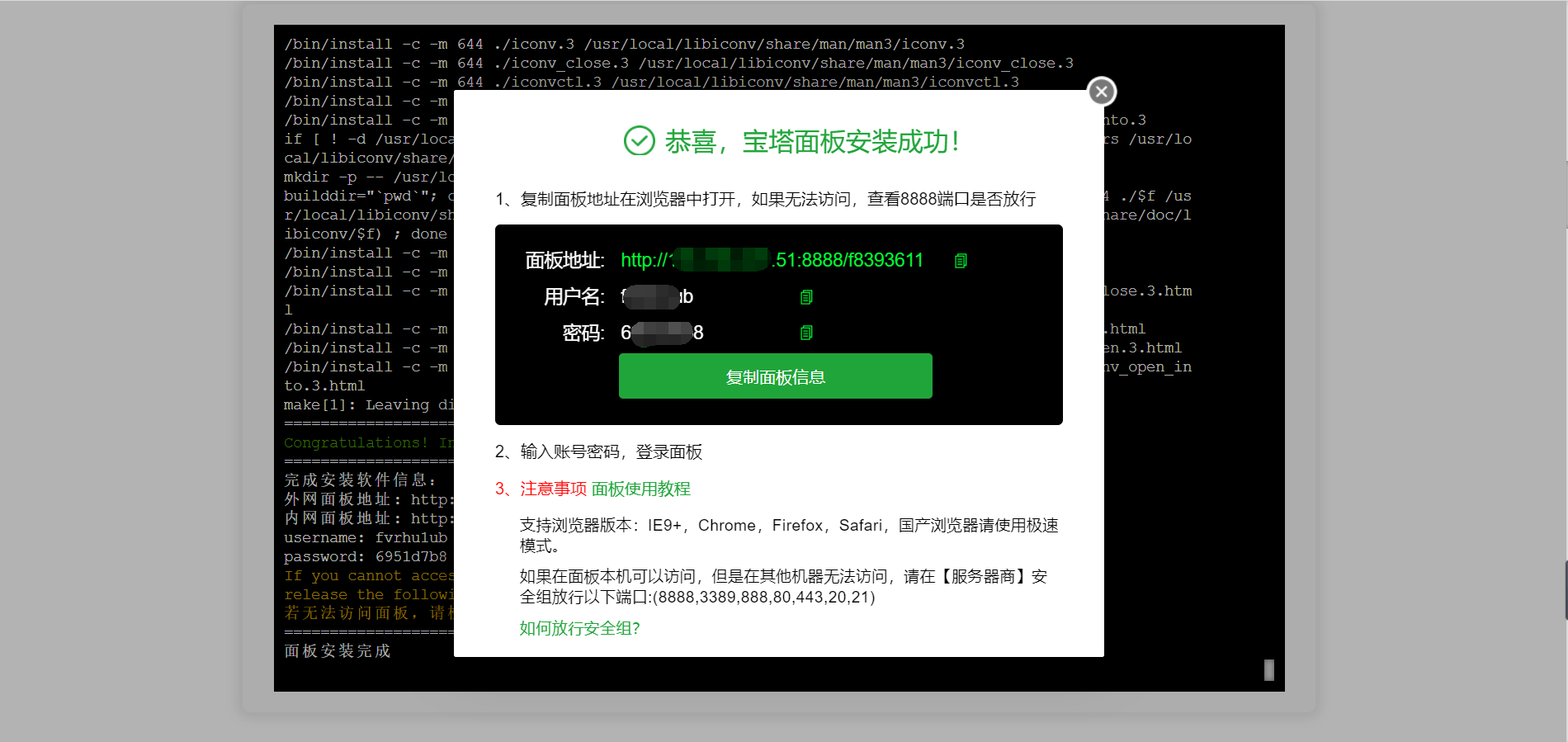Click the 'release the followi' terminal line
The width and height of the screenshot is (1568, 742).
point(369,594)
